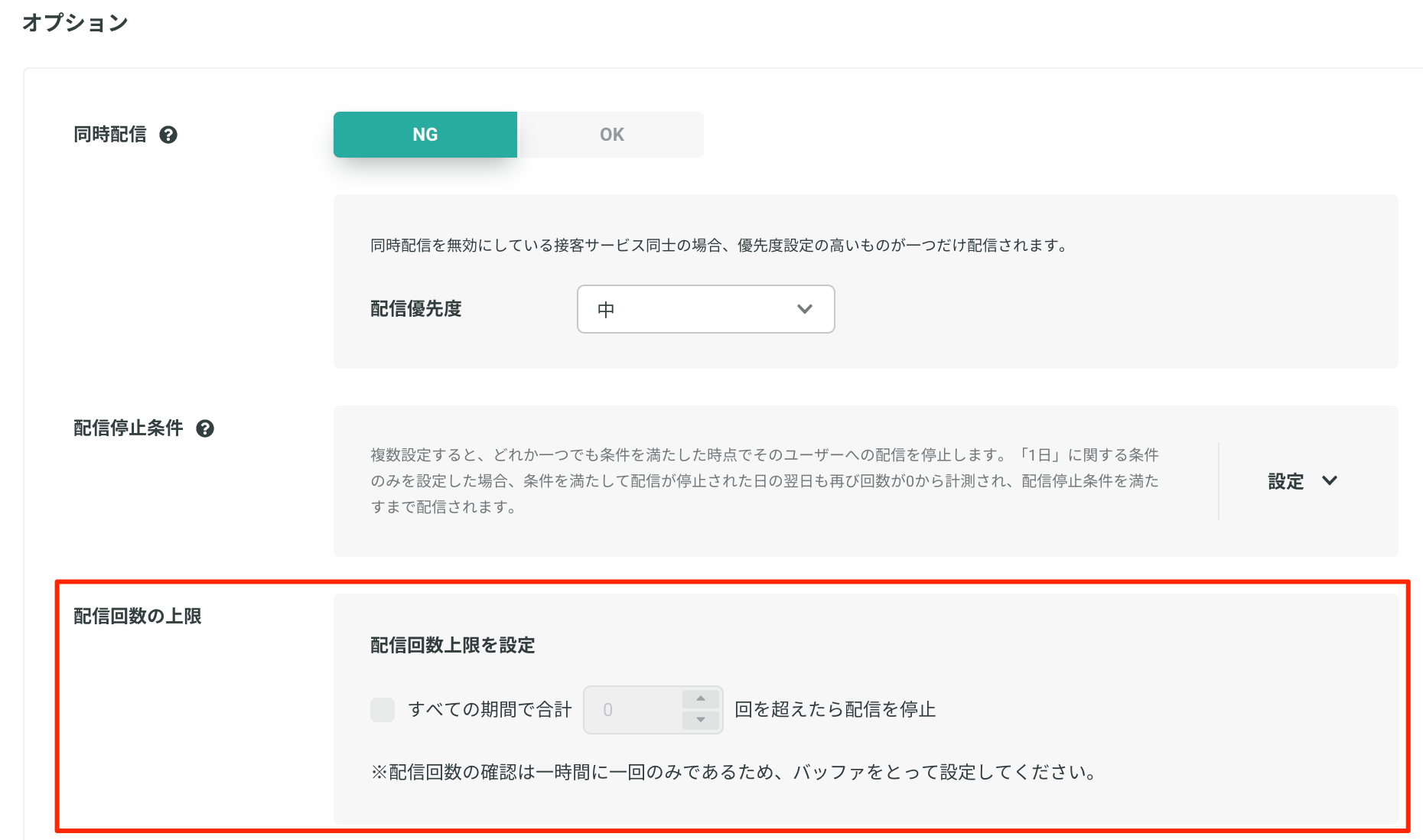The width and height of the screenshot is (1423, 840).
Task: Click the 配信優先度 label
Action: (x=416, y=308)
